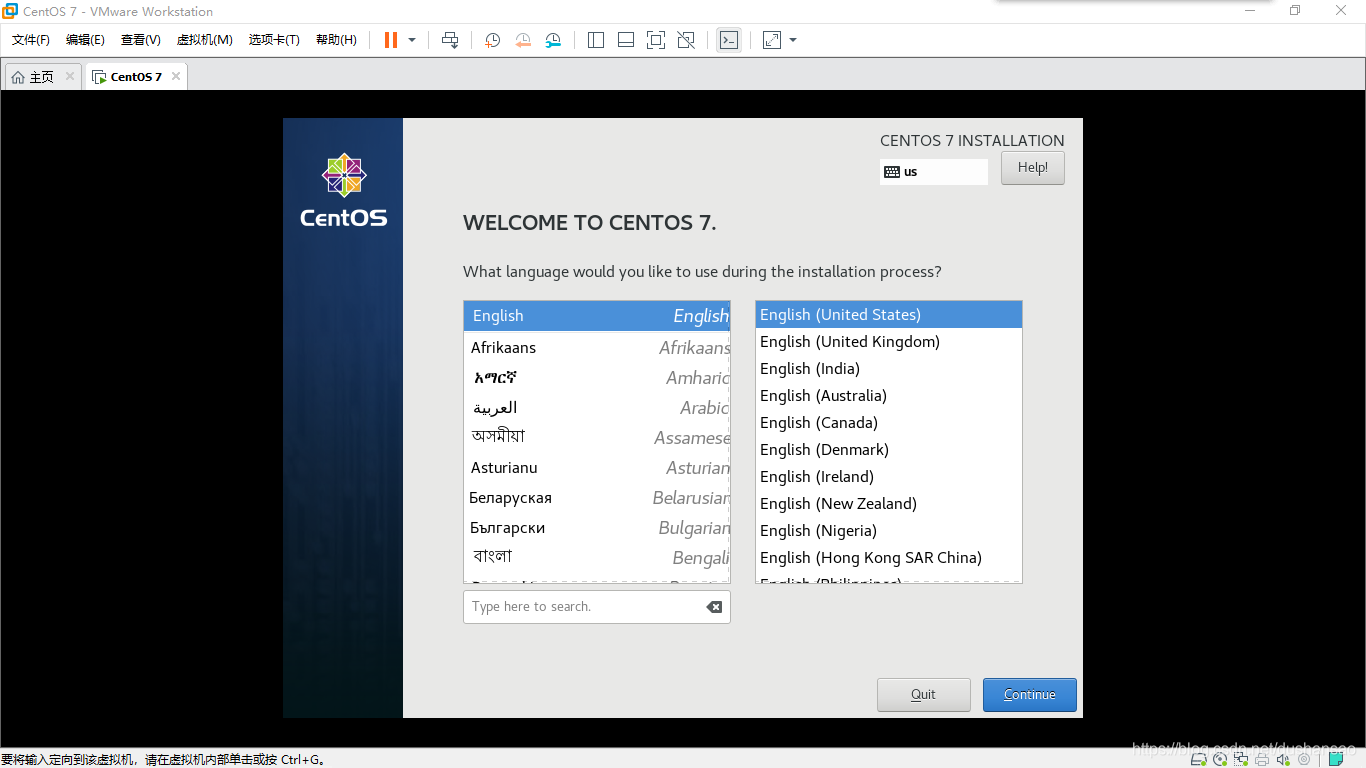1366x768 pixels.
Task: Open the snapshot manager wrench-clock icon
Action: click(x=553, y=40)
